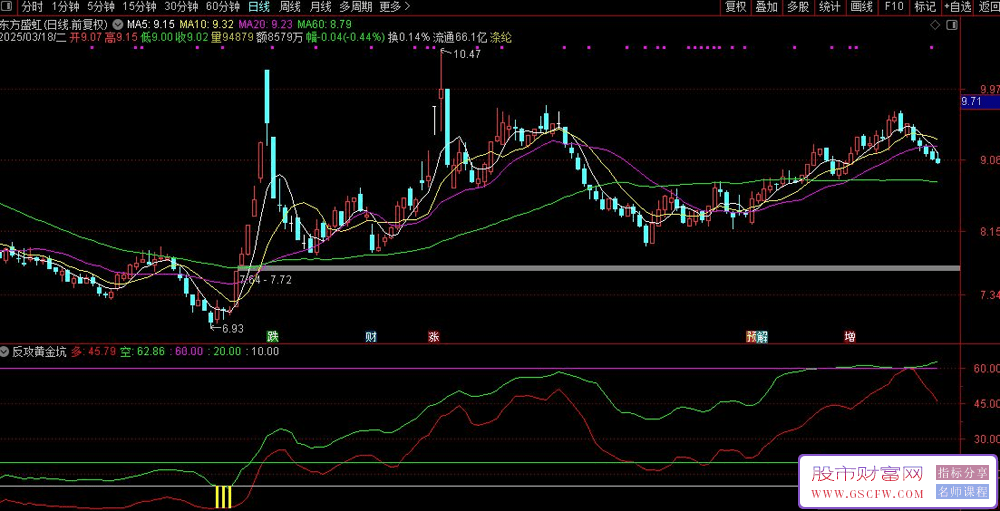Select the 1分钟 period tab

[66, 7]
